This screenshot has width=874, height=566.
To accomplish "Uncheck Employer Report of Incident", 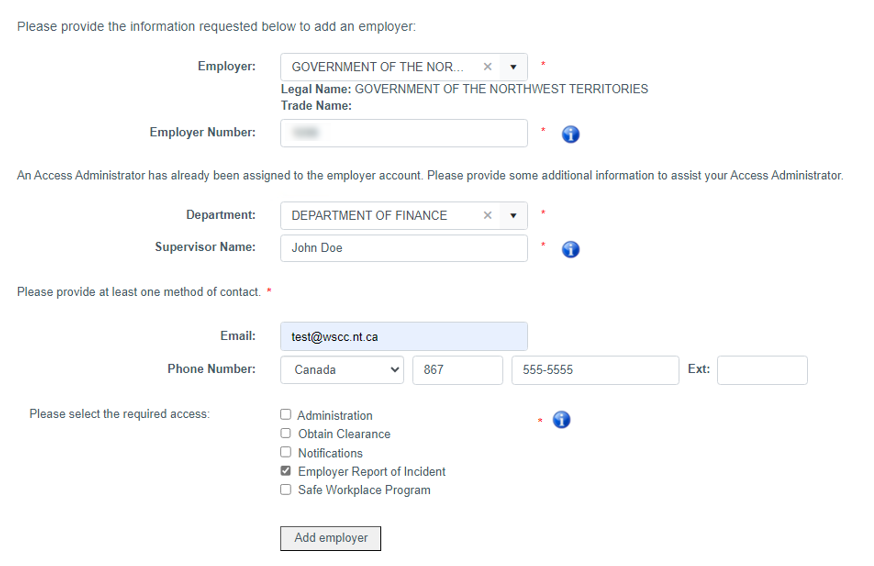I will pyautogui.click(x=285, y=471).
